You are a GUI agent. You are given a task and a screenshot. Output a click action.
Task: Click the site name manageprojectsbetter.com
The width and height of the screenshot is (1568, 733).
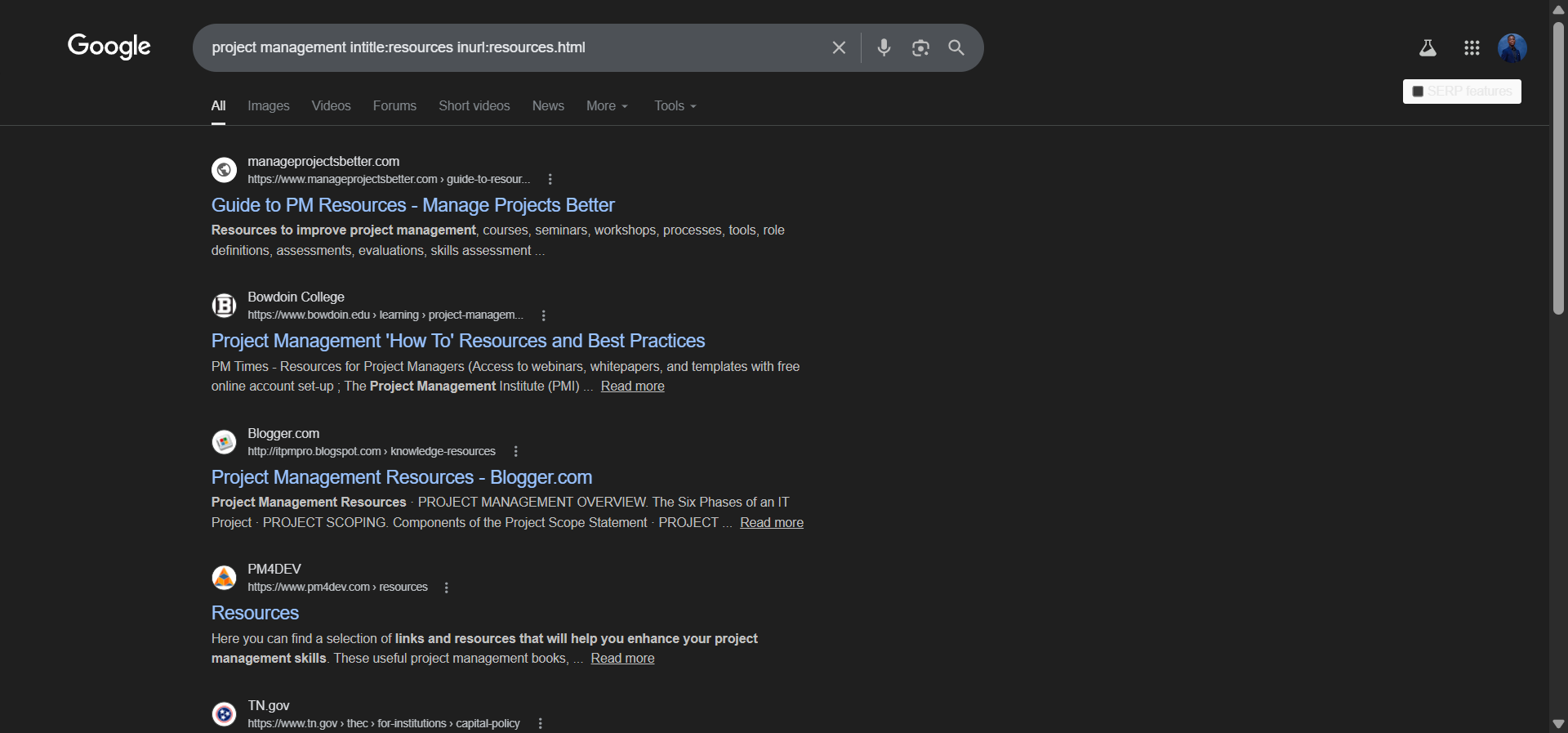(323, 162)
